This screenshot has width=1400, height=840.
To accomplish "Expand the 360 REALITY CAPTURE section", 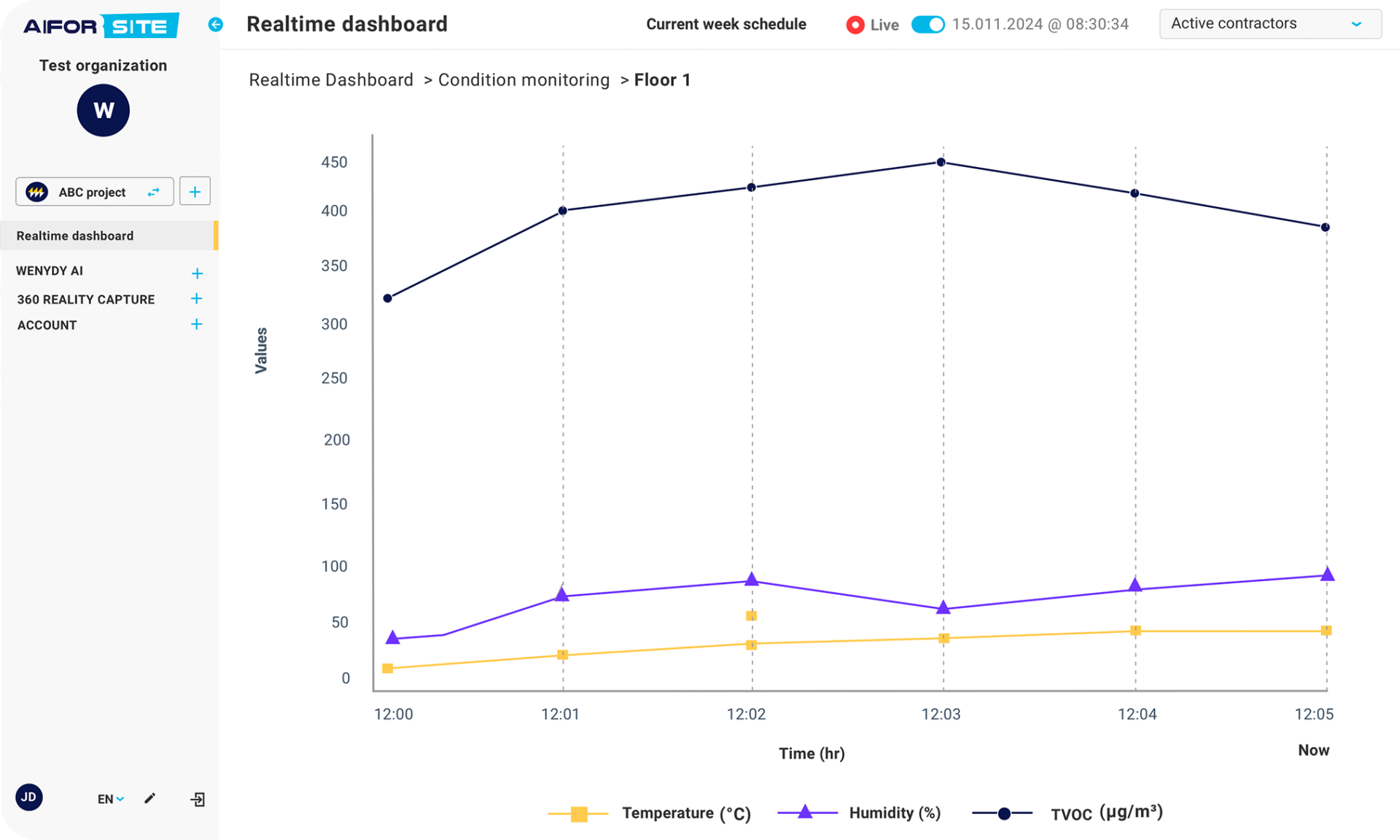I will pos(196,298).
